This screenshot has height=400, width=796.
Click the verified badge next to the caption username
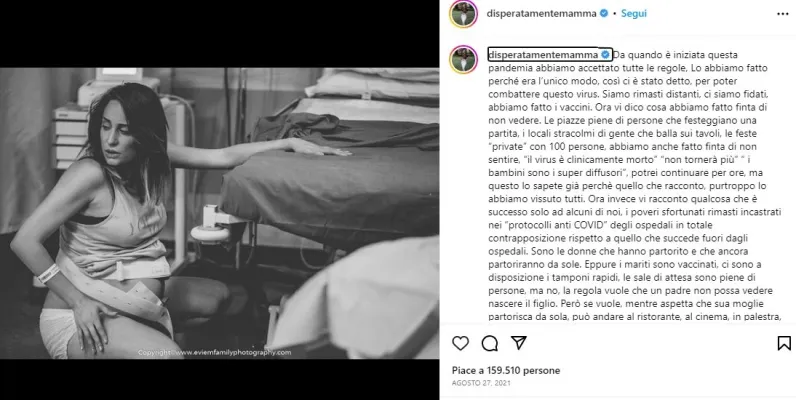pos(605,54)
